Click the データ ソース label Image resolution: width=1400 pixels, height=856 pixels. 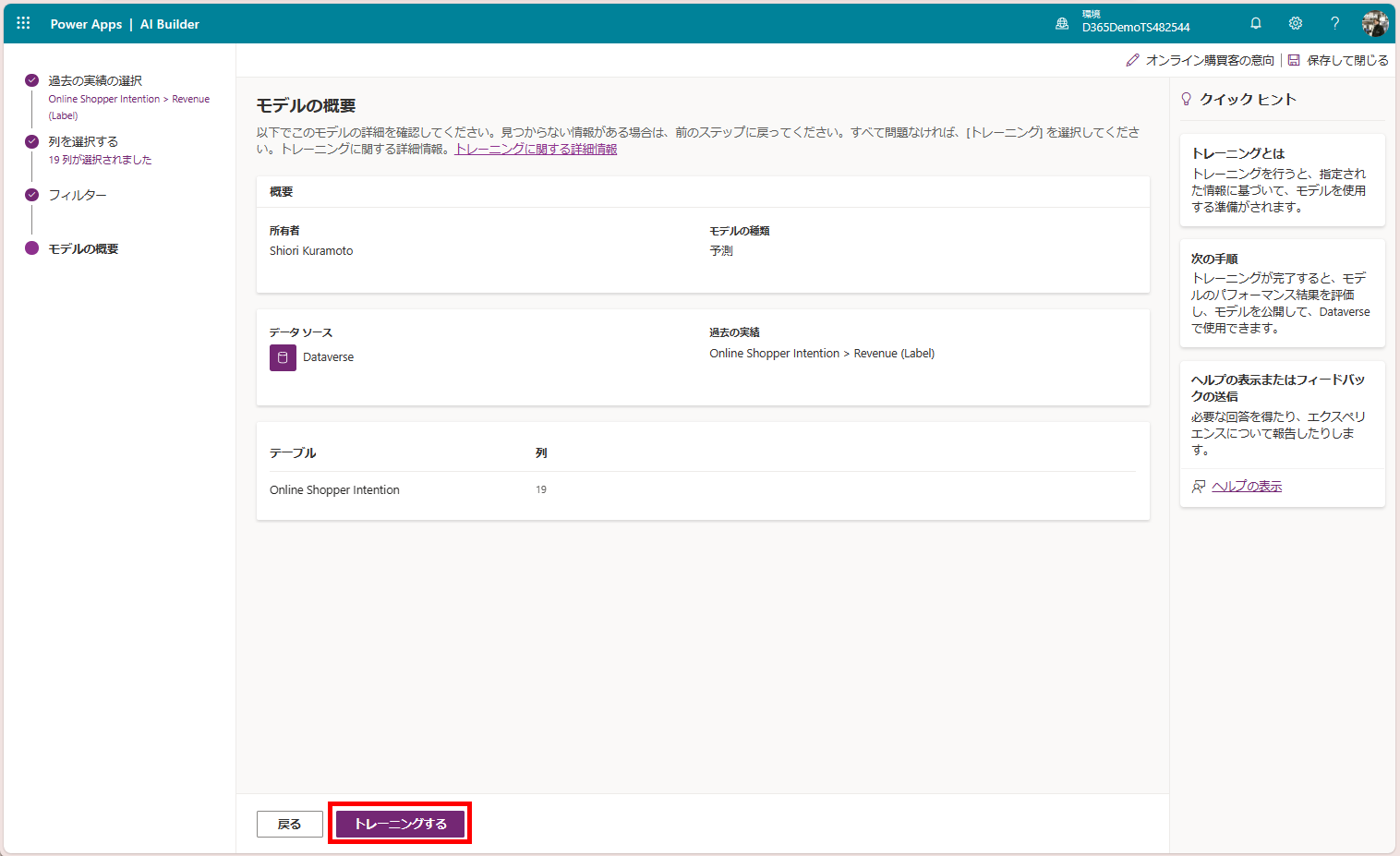[x=301, y=332]
